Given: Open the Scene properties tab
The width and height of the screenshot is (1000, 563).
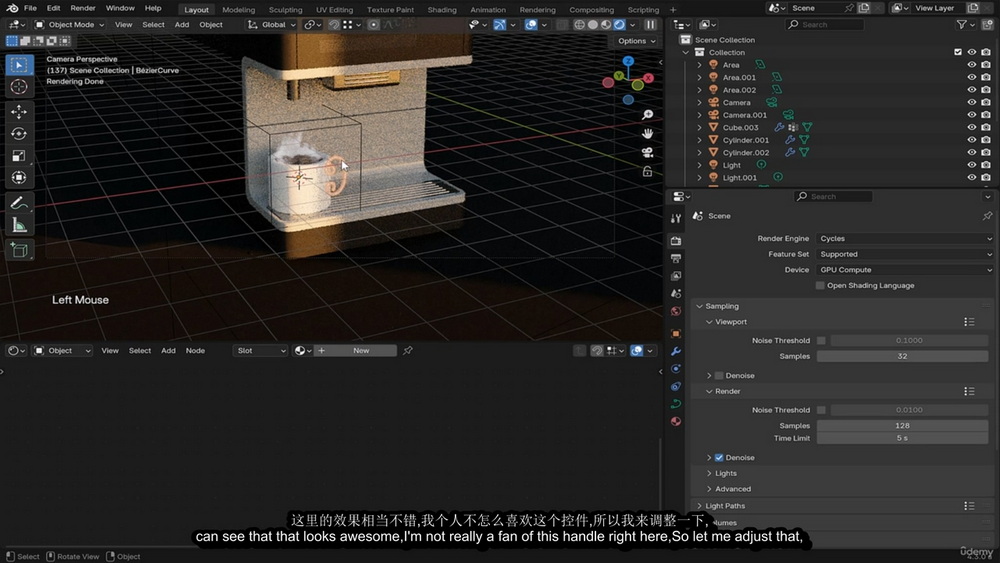Looking at the screenshot, I should click(676, 293).
